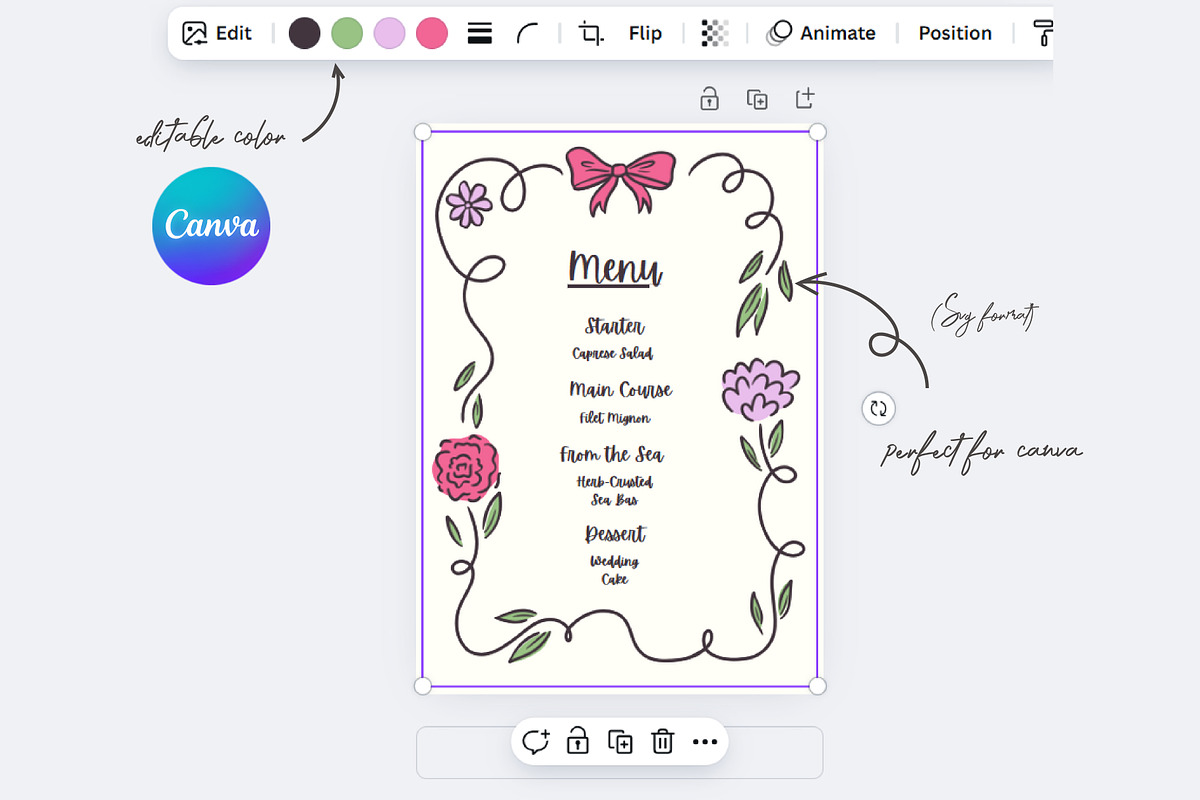Click the top-left selection corner handle
Image resolution: width=1200 pixels, height=800 pixels.
coord(422,132)
